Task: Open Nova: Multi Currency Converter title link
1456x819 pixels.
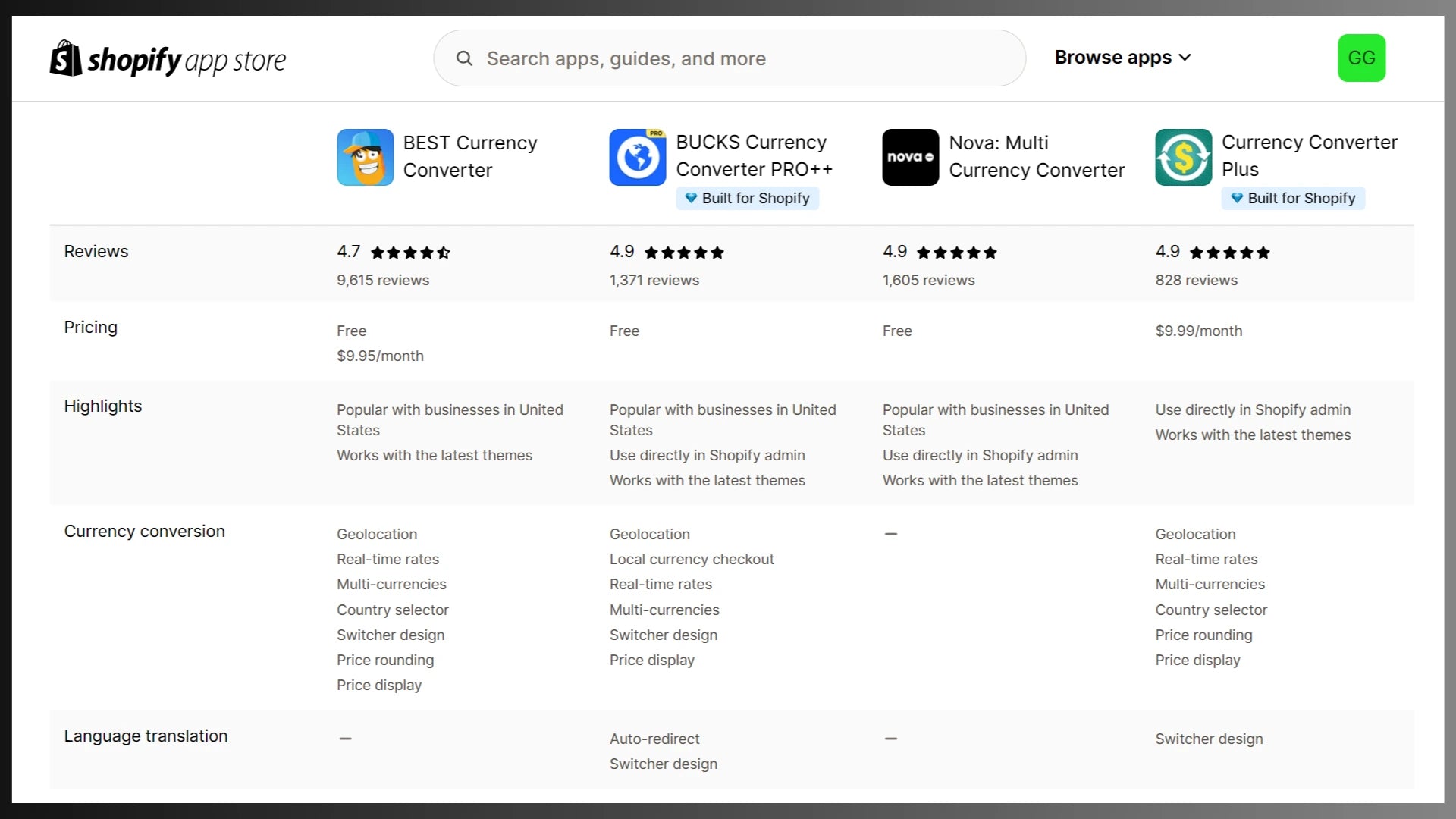Action: pos(1036,156)
